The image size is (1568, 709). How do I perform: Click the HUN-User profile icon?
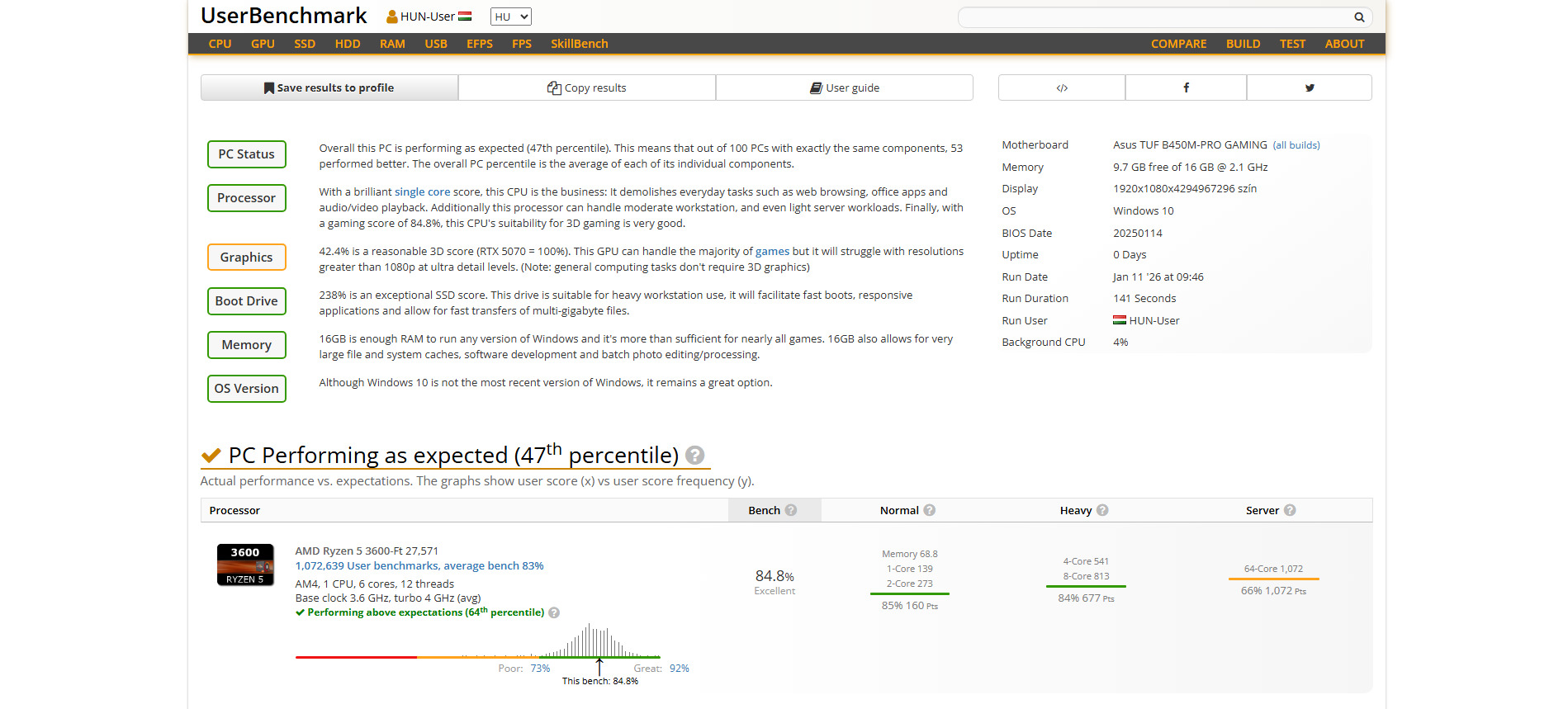392,17
